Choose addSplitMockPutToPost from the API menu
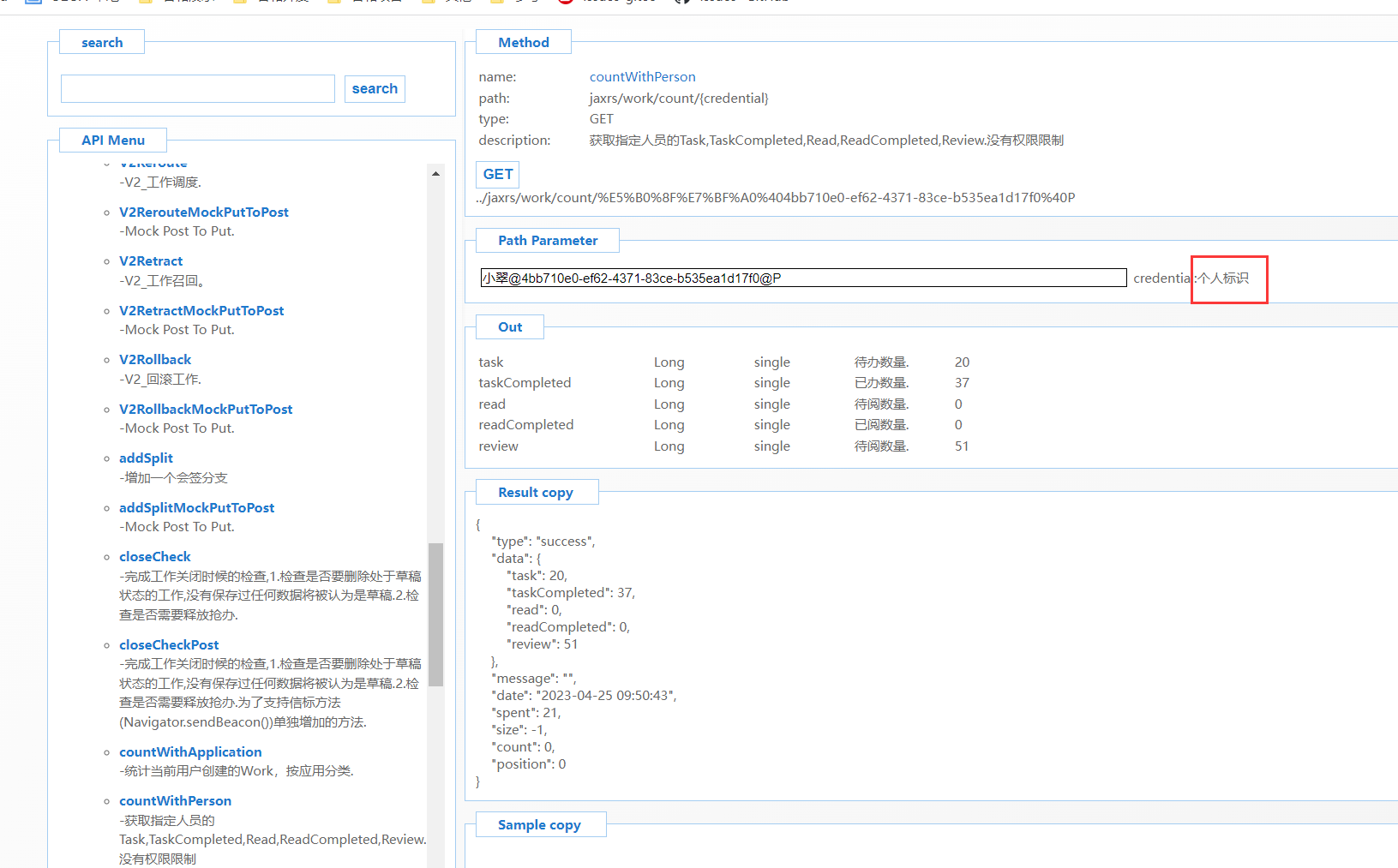This screenshot has width=1398, height=868. click(196, 508)
